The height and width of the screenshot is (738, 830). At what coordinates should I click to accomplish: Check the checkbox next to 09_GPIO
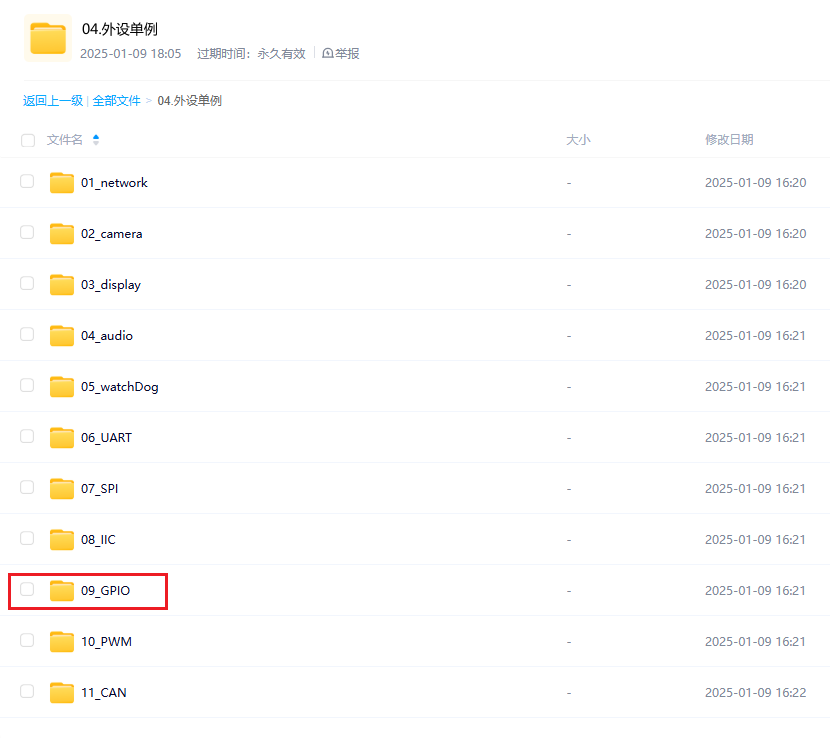(27, 589)
